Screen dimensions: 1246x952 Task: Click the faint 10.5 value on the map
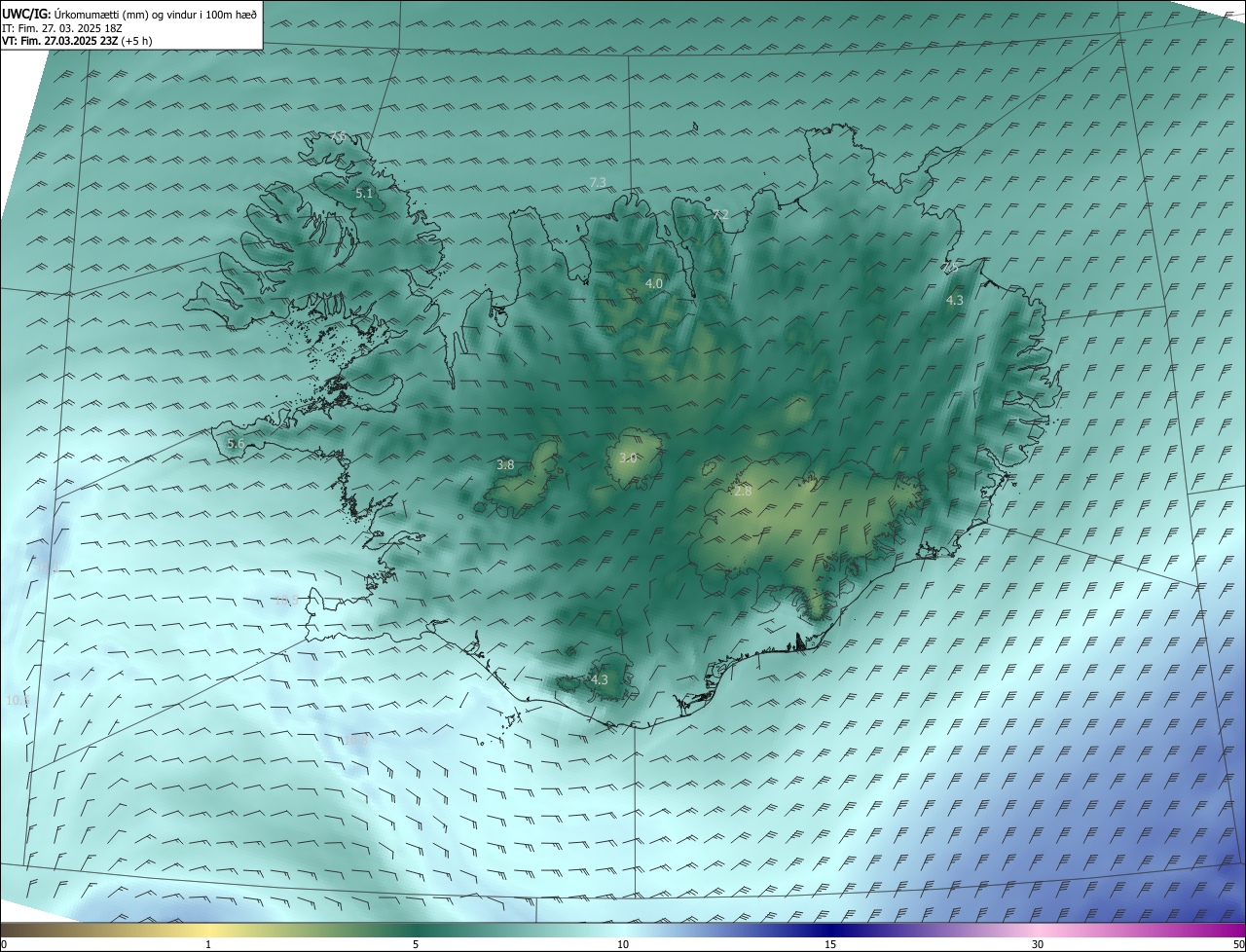point(285,601)
